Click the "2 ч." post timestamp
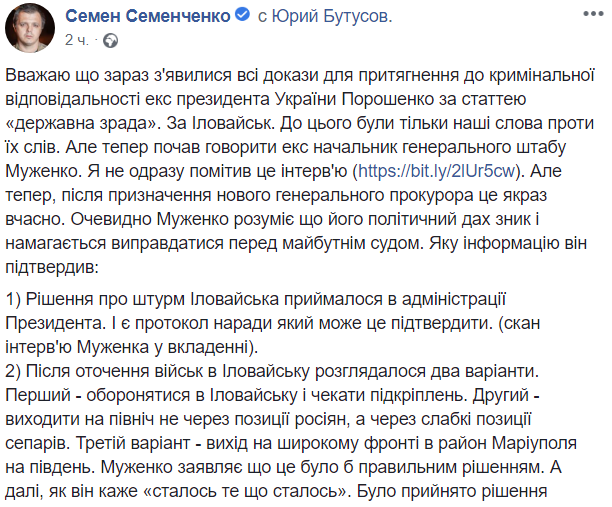The image size is (612, 507). (x=79, y=41)
